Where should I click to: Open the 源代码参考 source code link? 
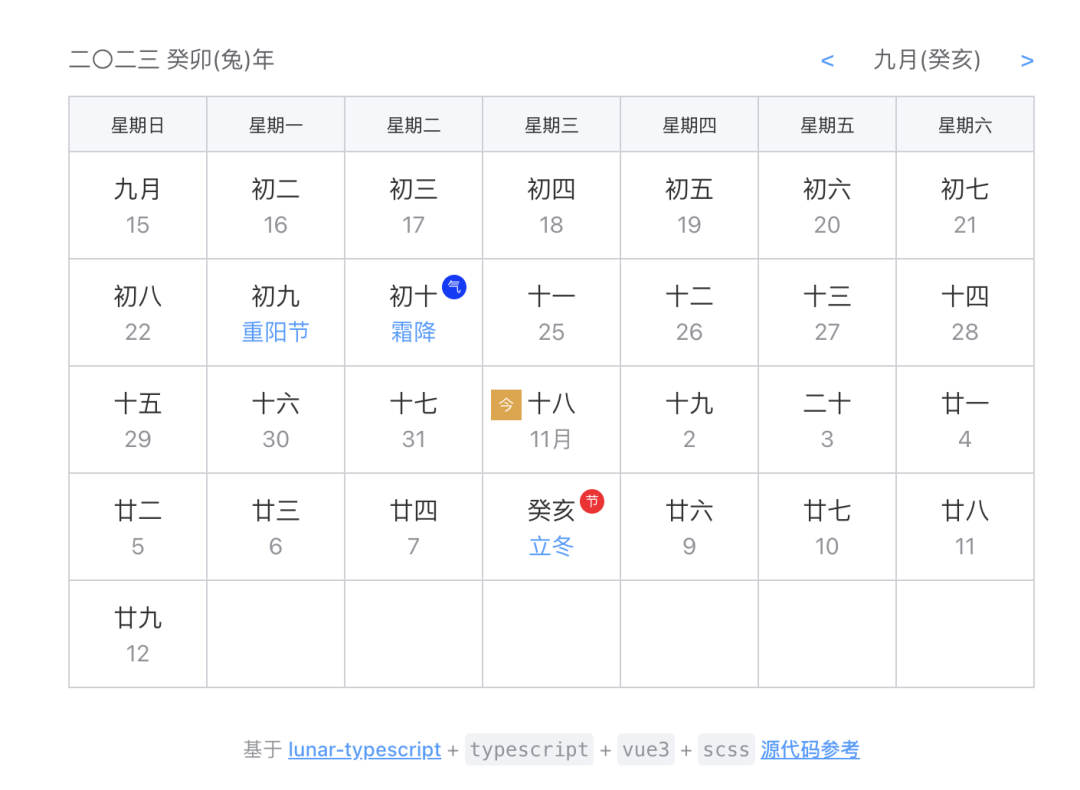810,749
